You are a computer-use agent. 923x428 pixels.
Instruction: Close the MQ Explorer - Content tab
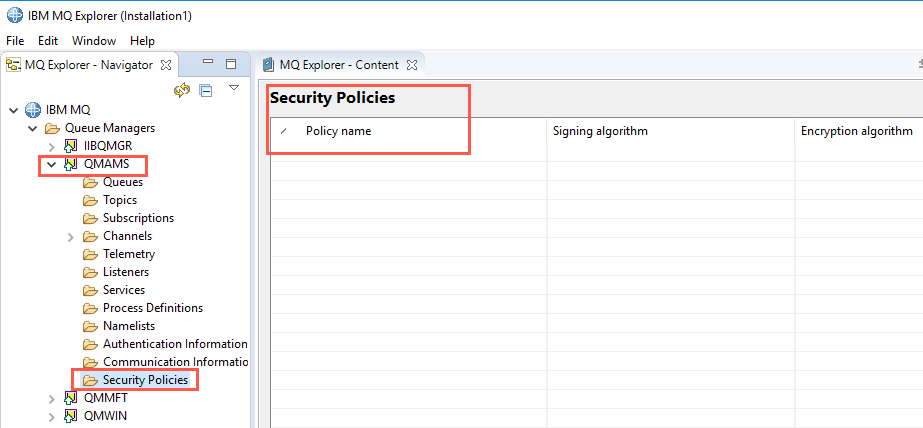tap(412, 65)
